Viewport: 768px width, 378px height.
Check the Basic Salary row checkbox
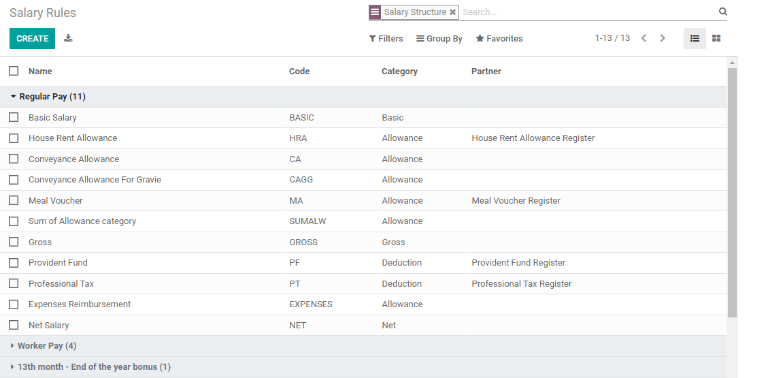click(14, 118)
